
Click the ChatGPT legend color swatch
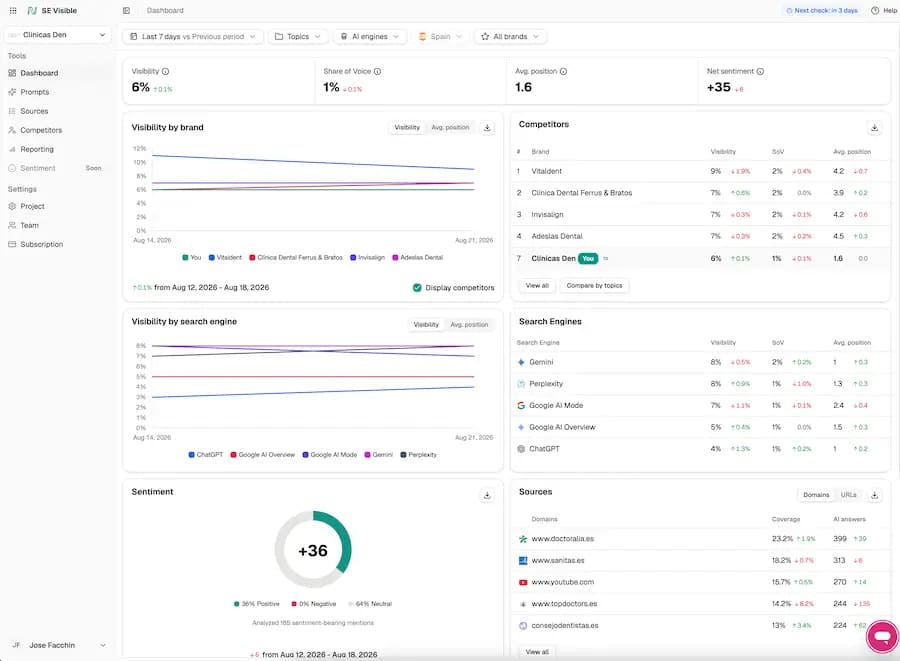(191, 454)
